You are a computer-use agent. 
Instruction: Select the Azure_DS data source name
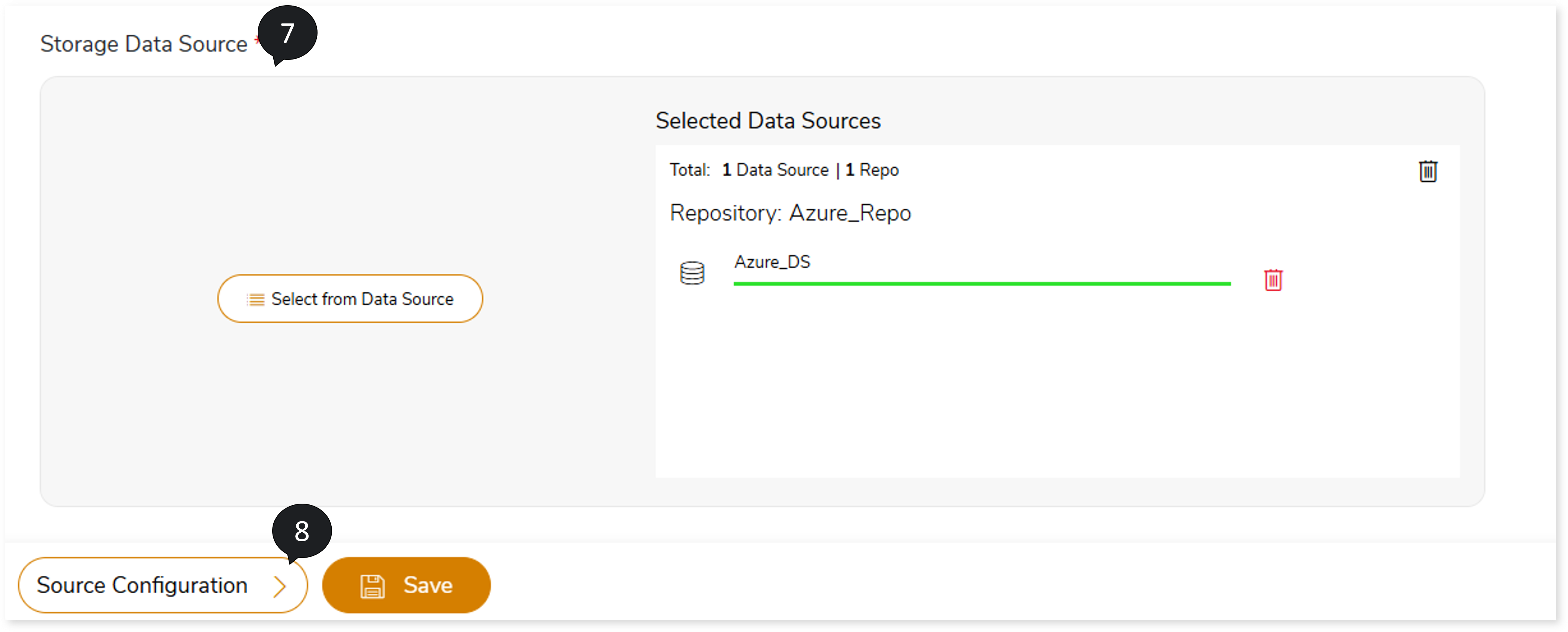tap(772, 262)
